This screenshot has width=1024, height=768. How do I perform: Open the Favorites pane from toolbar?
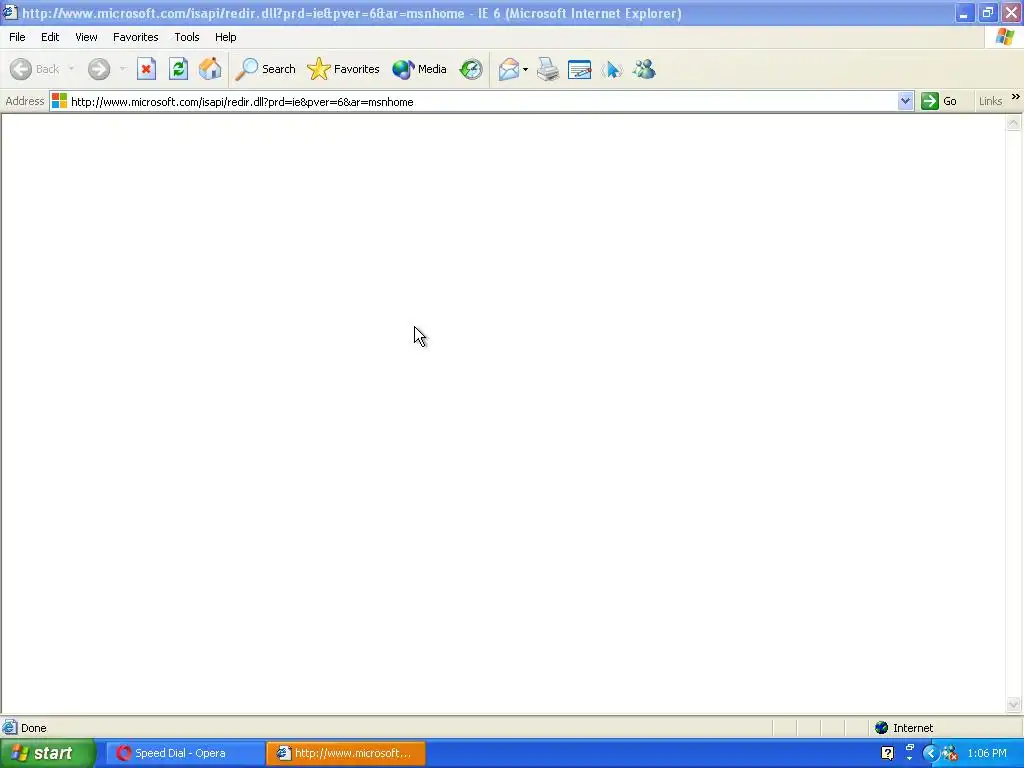pyautogui.click(x=343, y=69)
